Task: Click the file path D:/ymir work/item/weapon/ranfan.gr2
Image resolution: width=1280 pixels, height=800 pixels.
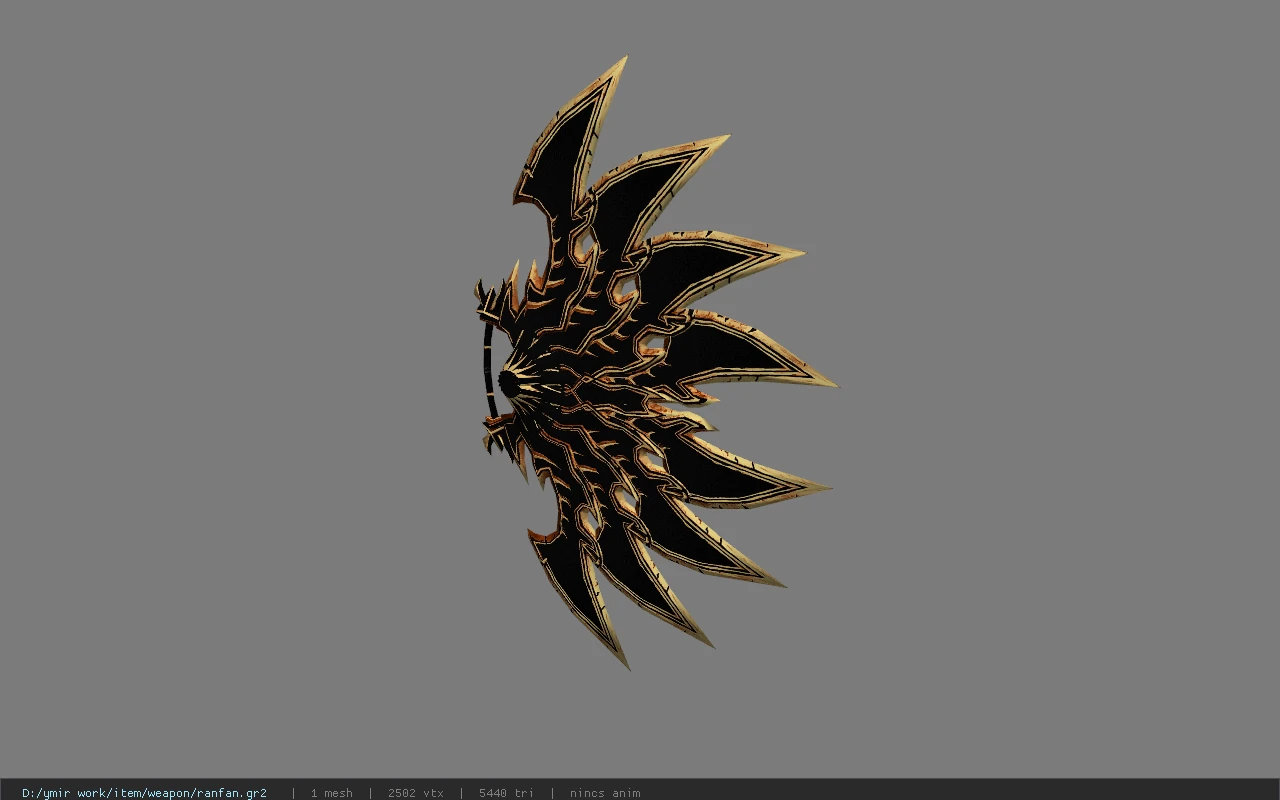Action: [x=144, y=793]
